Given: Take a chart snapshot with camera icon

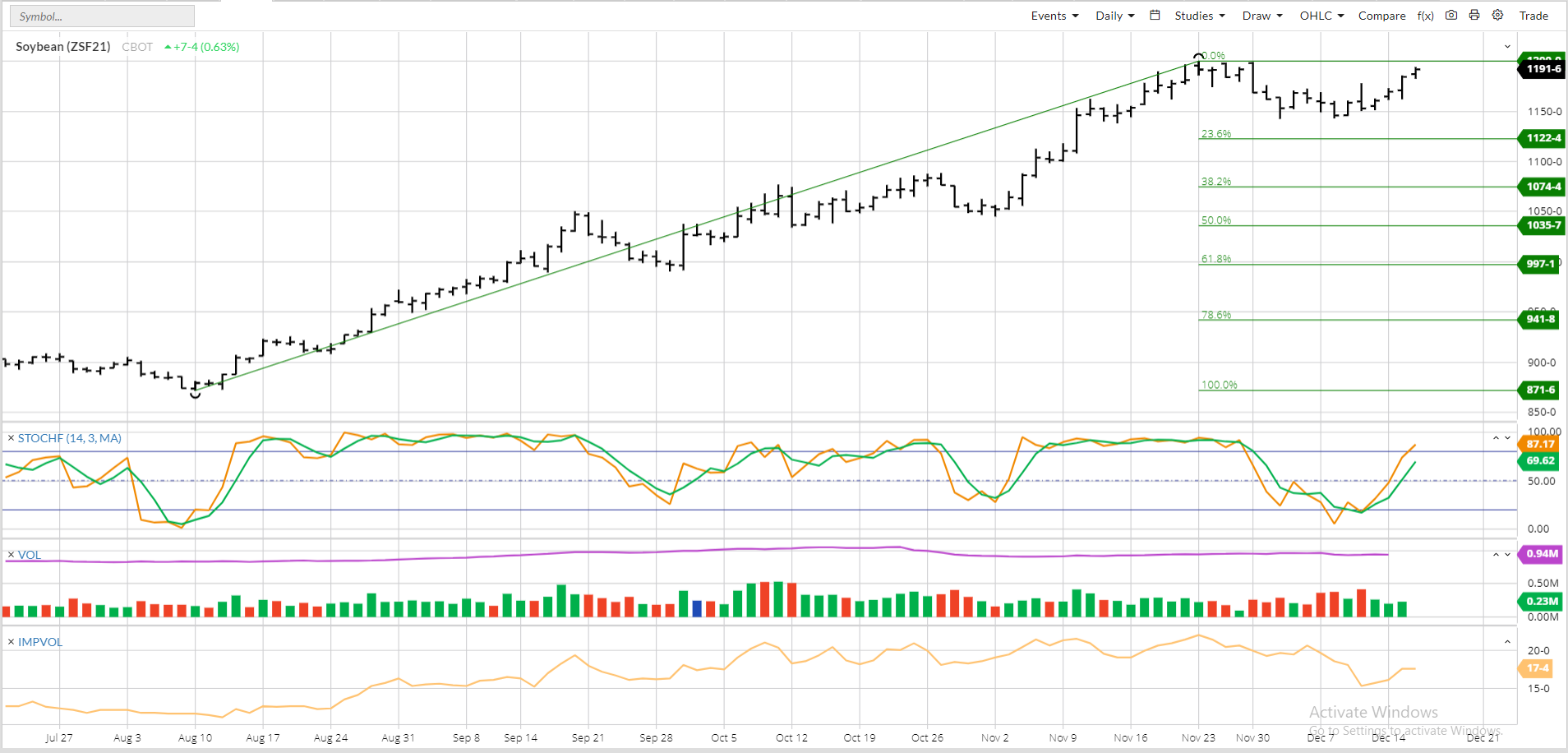Looking at the screenshot, I should 1451,15.
